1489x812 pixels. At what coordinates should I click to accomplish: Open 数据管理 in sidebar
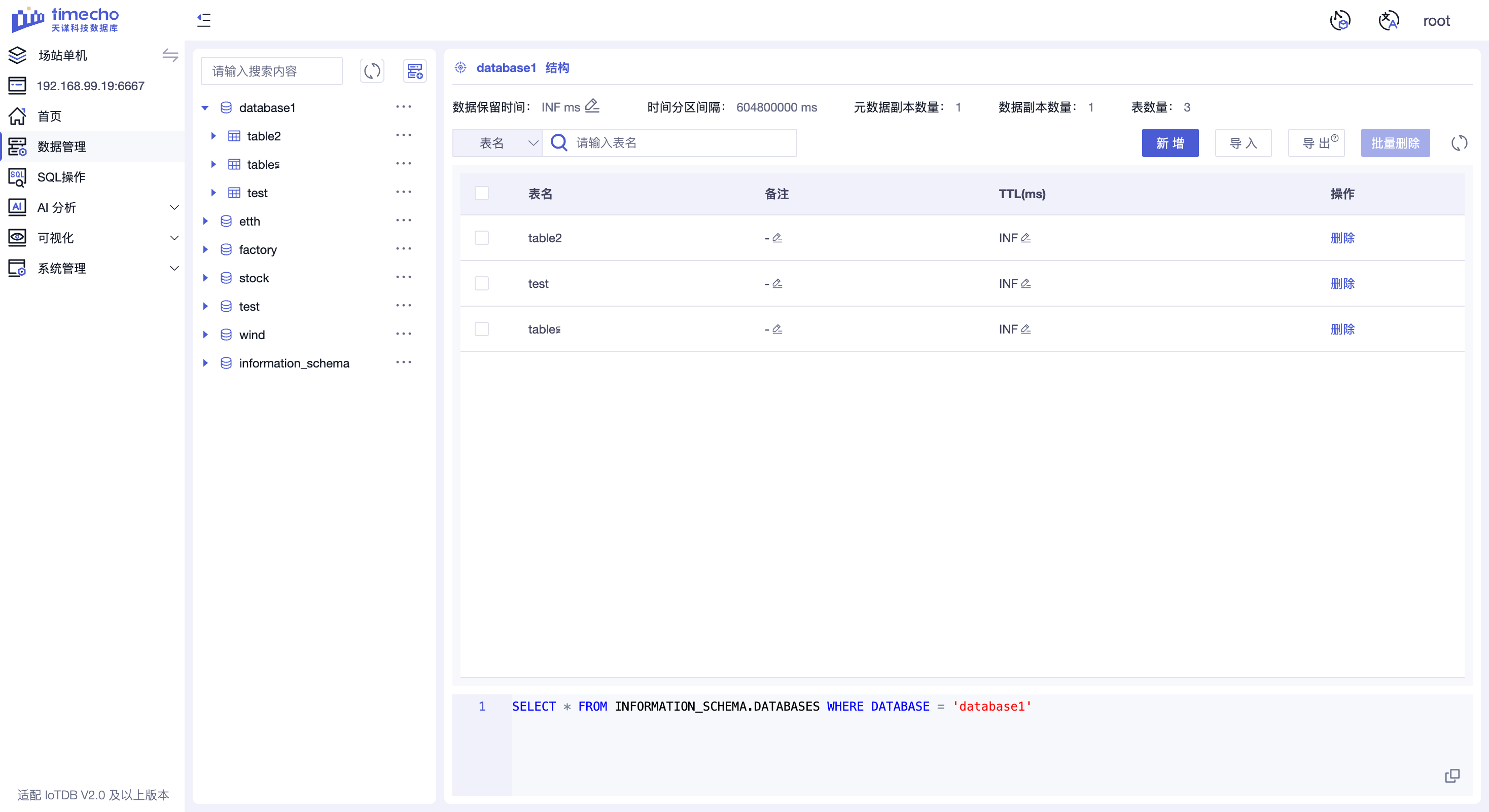tap(92, 146)
